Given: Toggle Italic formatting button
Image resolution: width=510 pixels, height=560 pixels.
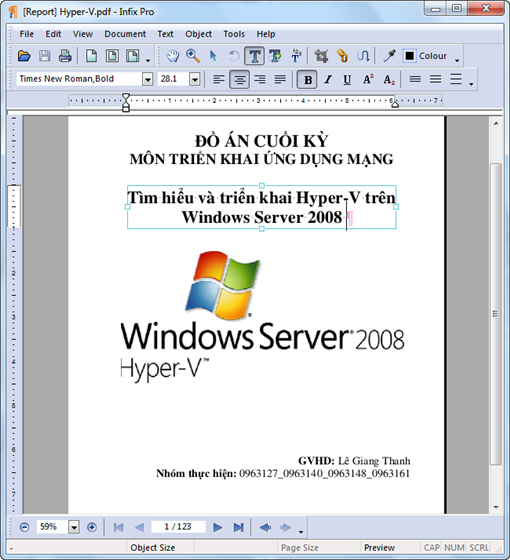Looking at the screenshot, I should (x=328, y=79).
